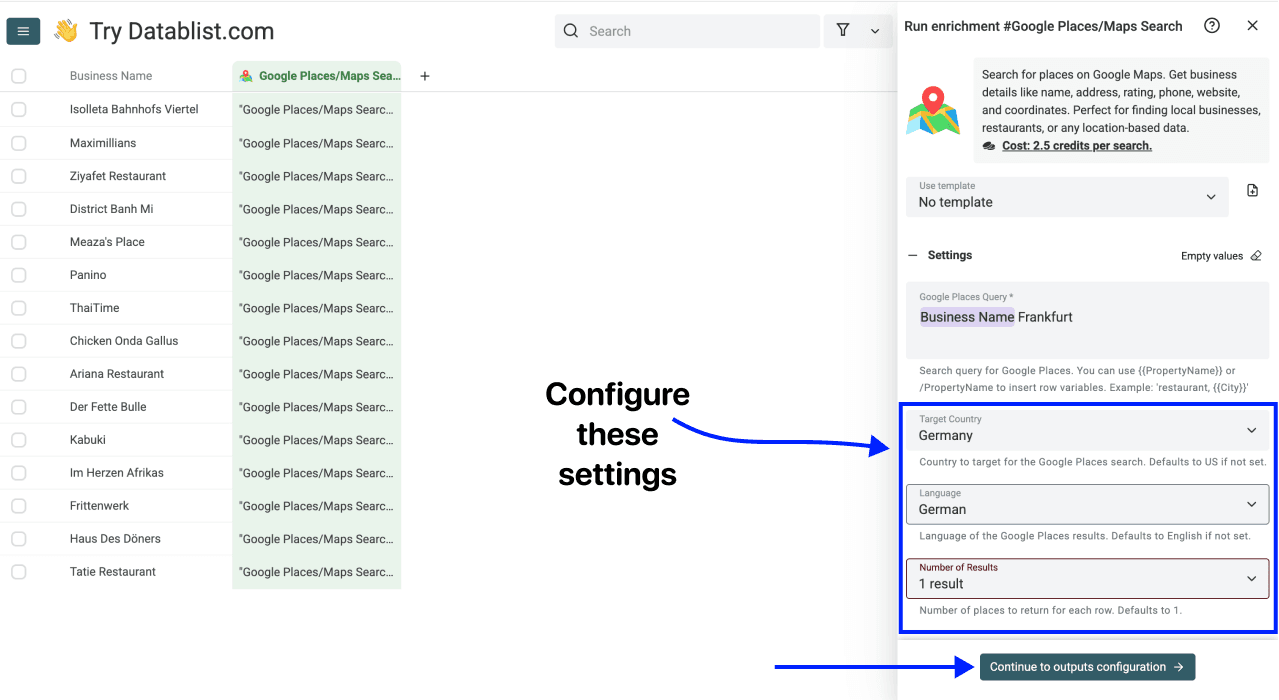Check the select-all checkbox in the header

coord(18,75)
